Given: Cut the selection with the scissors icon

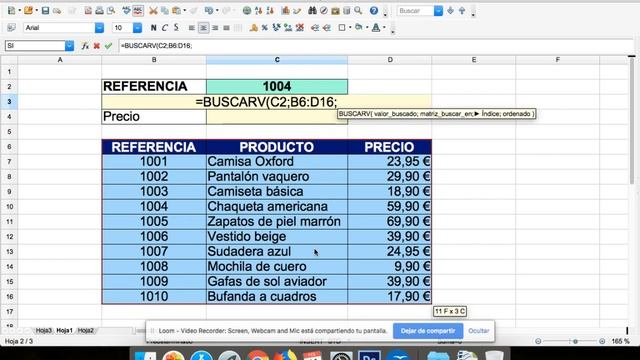Looking at the screenshot, I should click(x=153, y=11).
